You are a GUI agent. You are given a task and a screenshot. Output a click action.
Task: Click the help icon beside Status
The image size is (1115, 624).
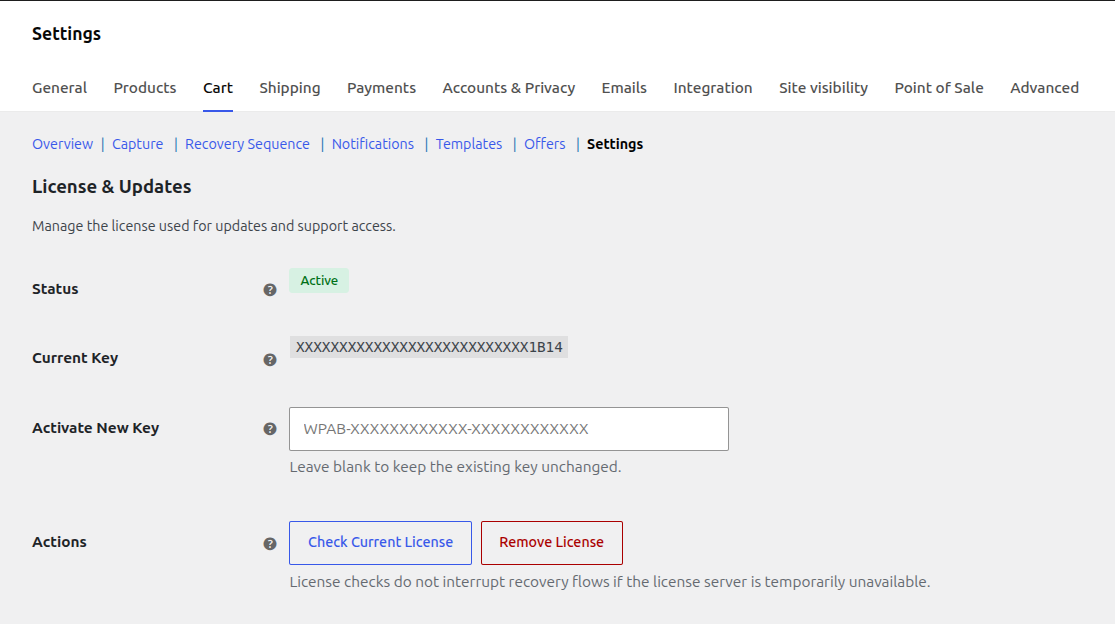click(270, 290)
